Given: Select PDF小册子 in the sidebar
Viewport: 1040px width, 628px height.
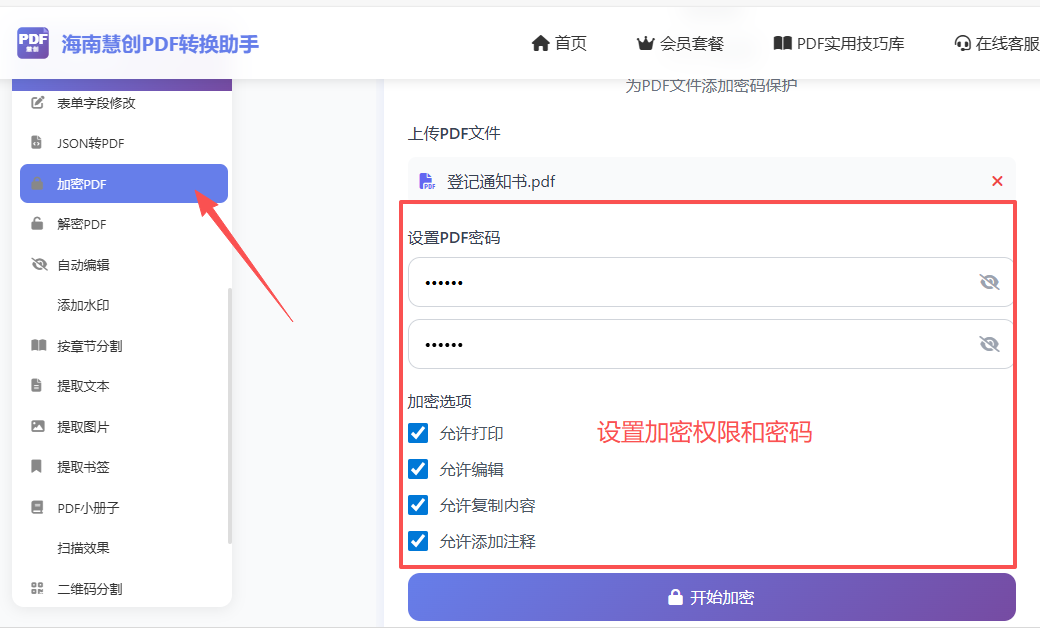Looking at the screenshot, I should (x=124, y=507).
